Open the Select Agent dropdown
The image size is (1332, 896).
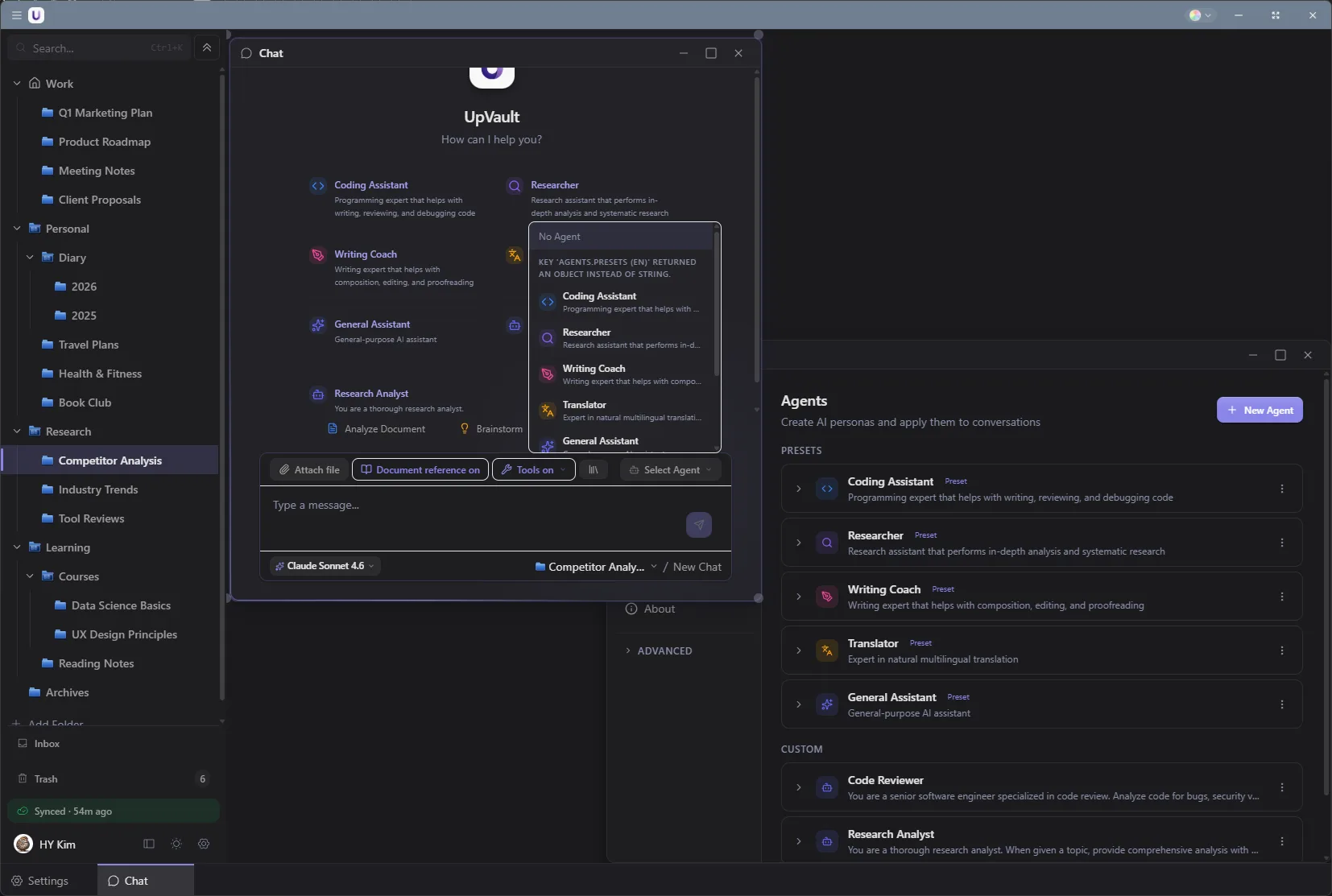tap(670, 470)
